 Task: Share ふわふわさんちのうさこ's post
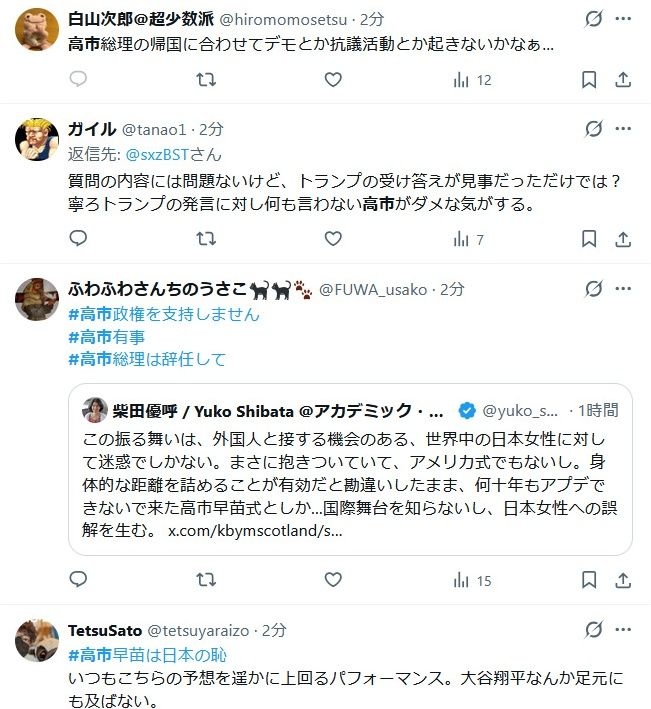[x=622, y=580]
